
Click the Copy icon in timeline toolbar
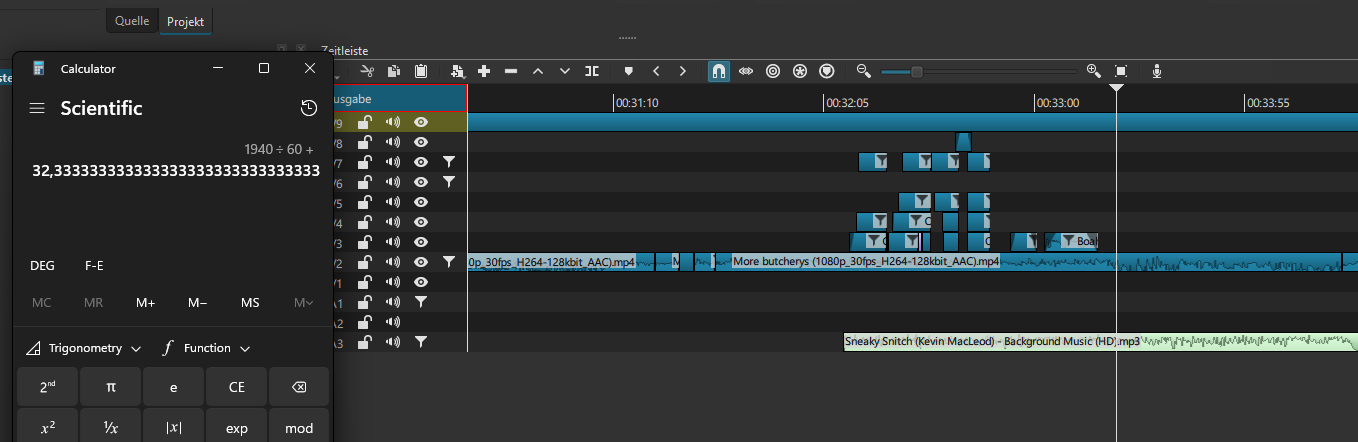[394, 71]
